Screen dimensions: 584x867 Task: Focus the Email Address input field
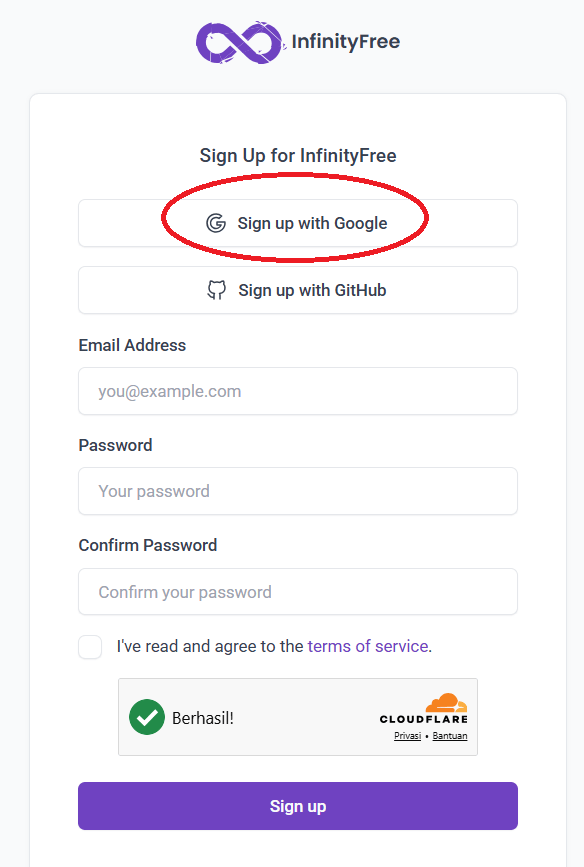pyautogui.click(x=298, y=391)
